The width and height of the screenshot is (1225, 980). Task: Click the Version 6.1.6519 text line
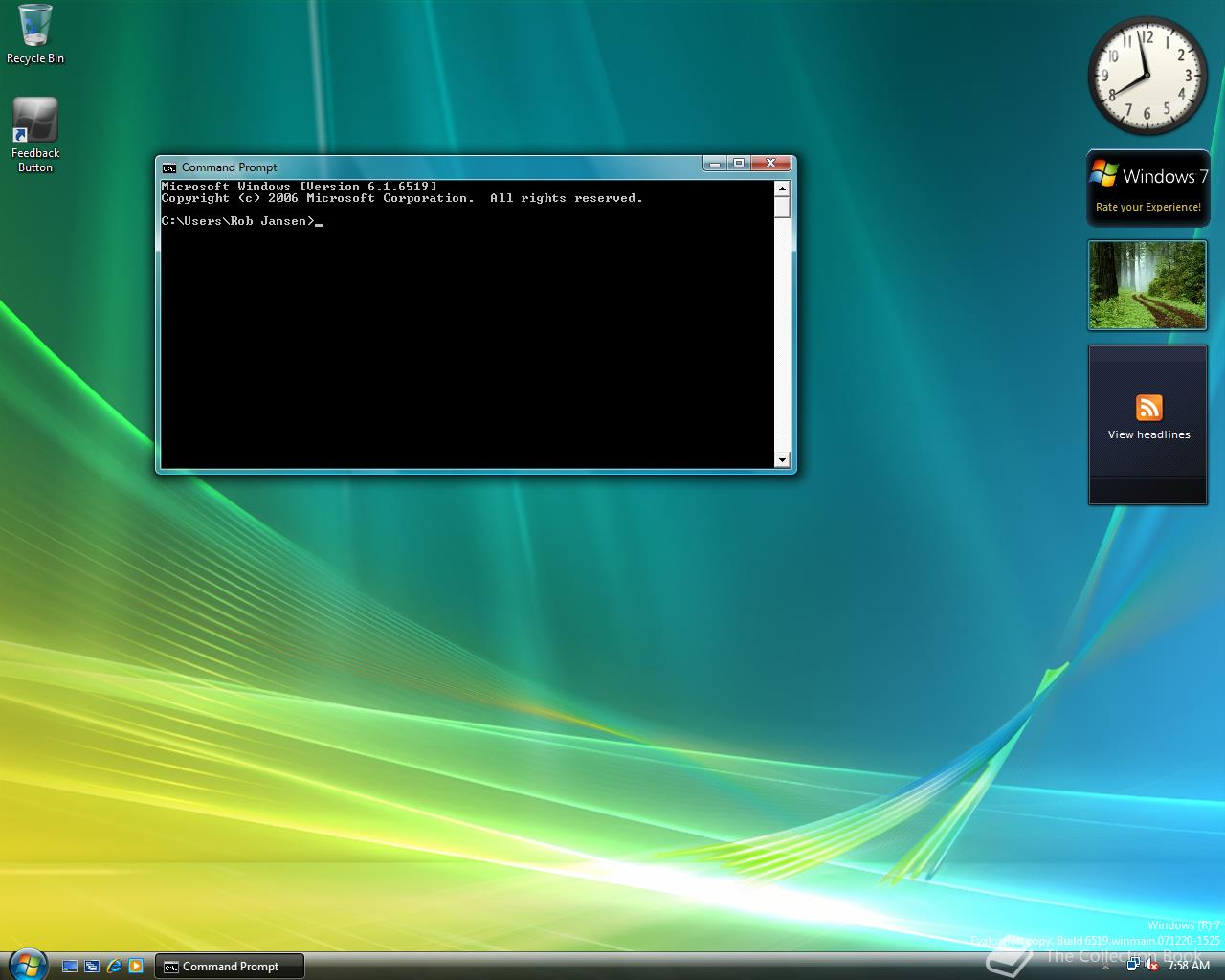click(300, 187)
